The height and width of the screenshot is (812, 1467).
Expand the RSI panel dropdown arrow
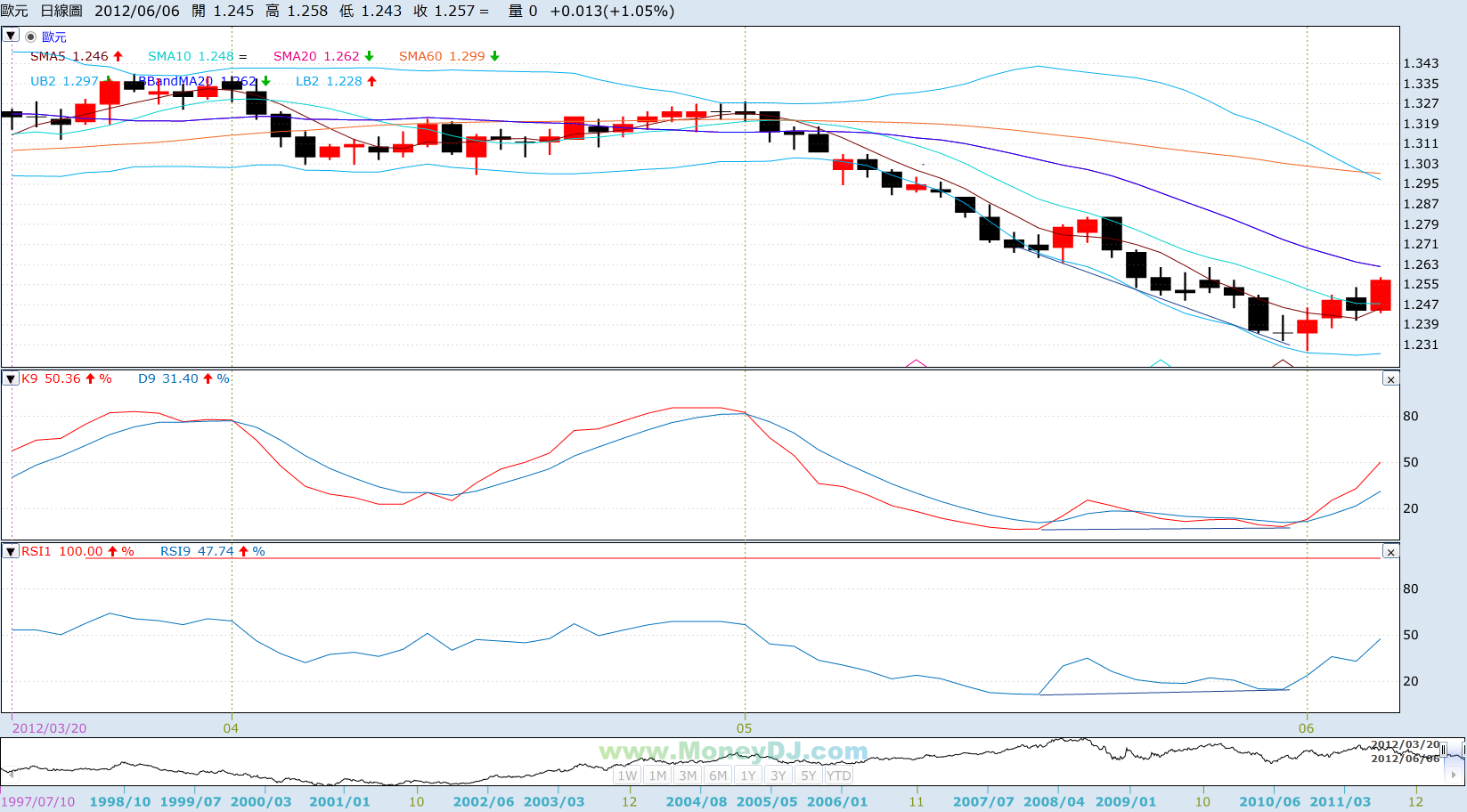11,552
